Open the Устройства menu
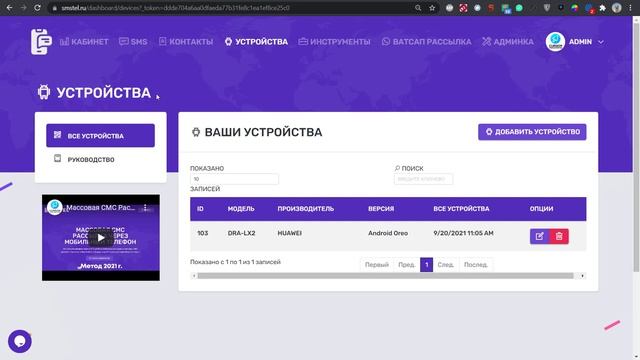 [256, 42]
